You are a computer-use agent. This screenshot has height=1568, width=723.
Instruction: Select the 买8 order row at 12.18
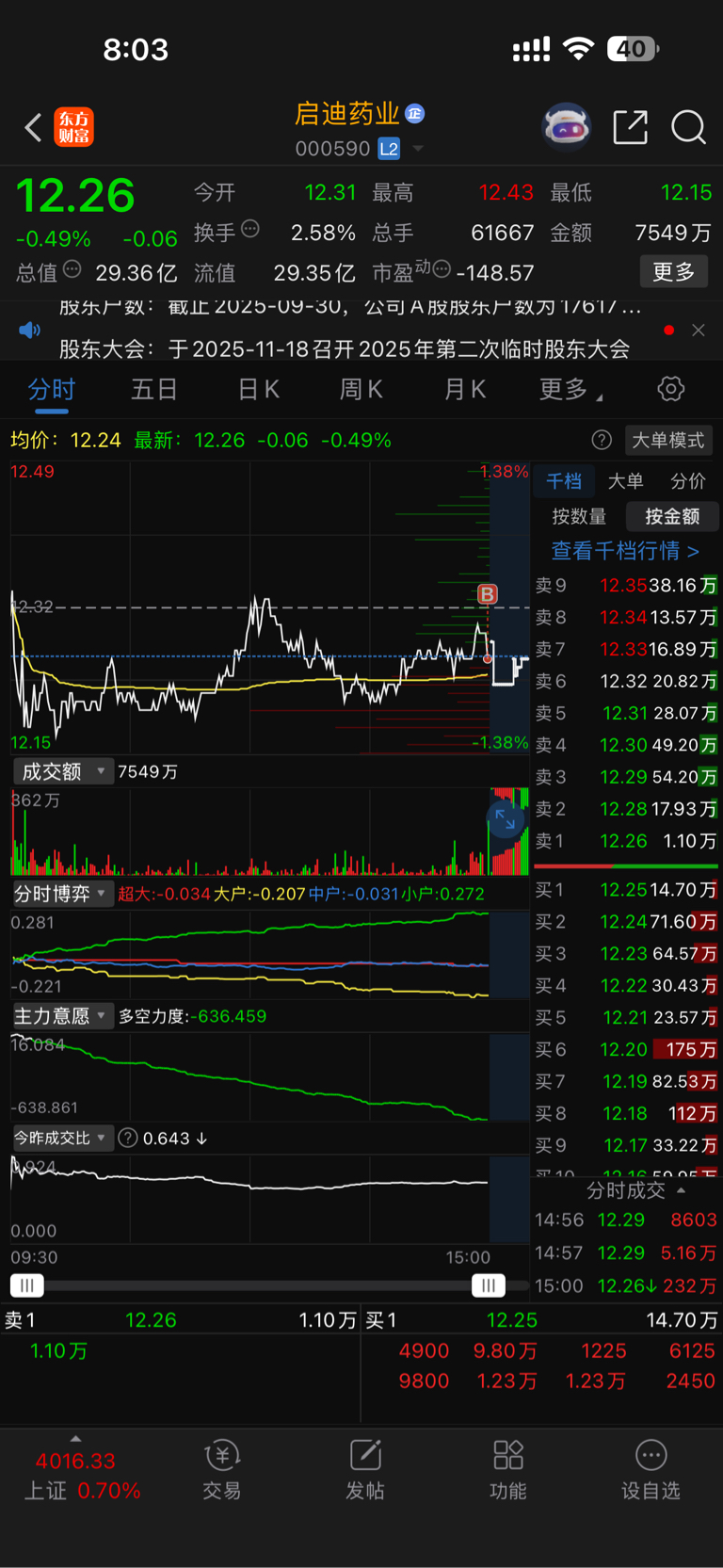point(626,1113)
